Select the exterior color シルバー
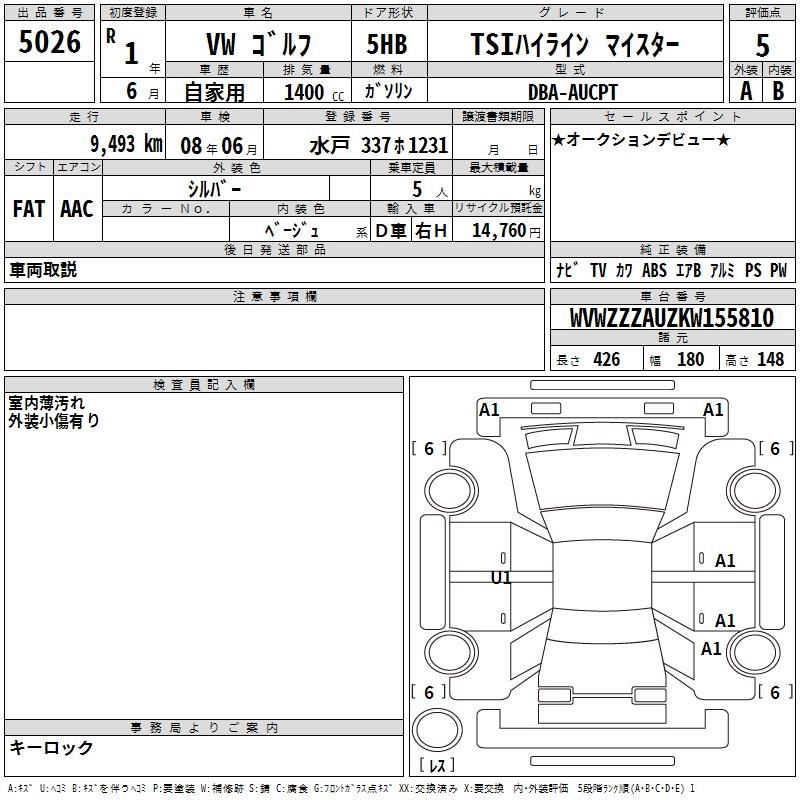The image size is (800, 800). pyautogui.click(x=214, y=189)
